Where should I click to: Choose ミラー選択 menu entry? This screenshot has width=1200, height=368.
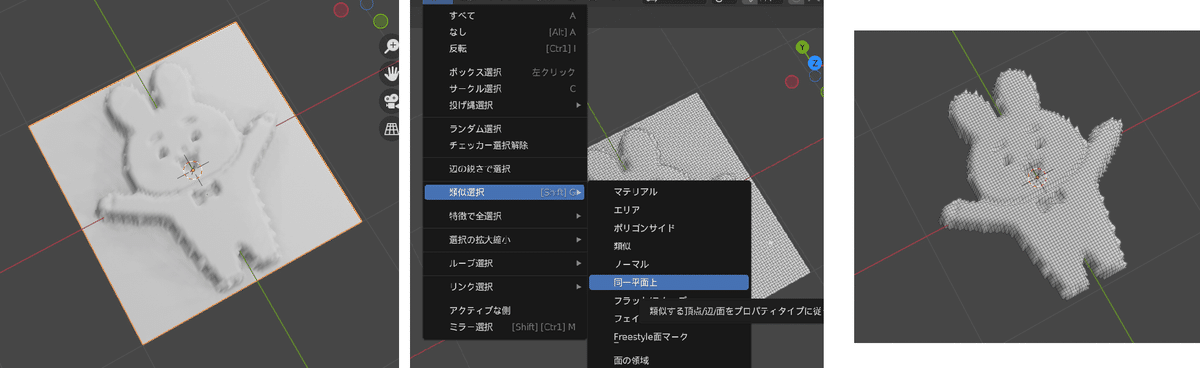[x=505, y=327]
